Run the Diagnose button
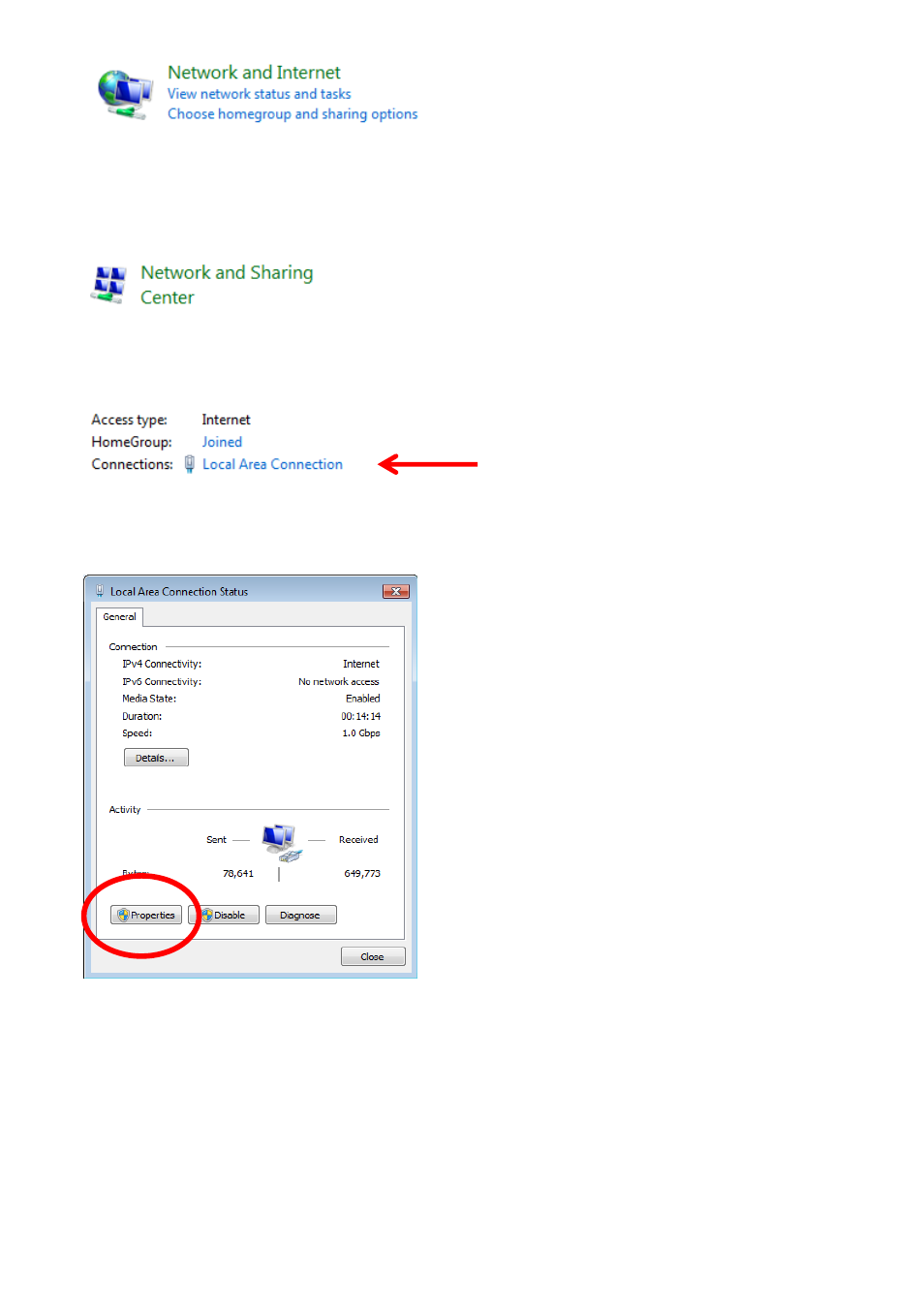 point(300,915)
